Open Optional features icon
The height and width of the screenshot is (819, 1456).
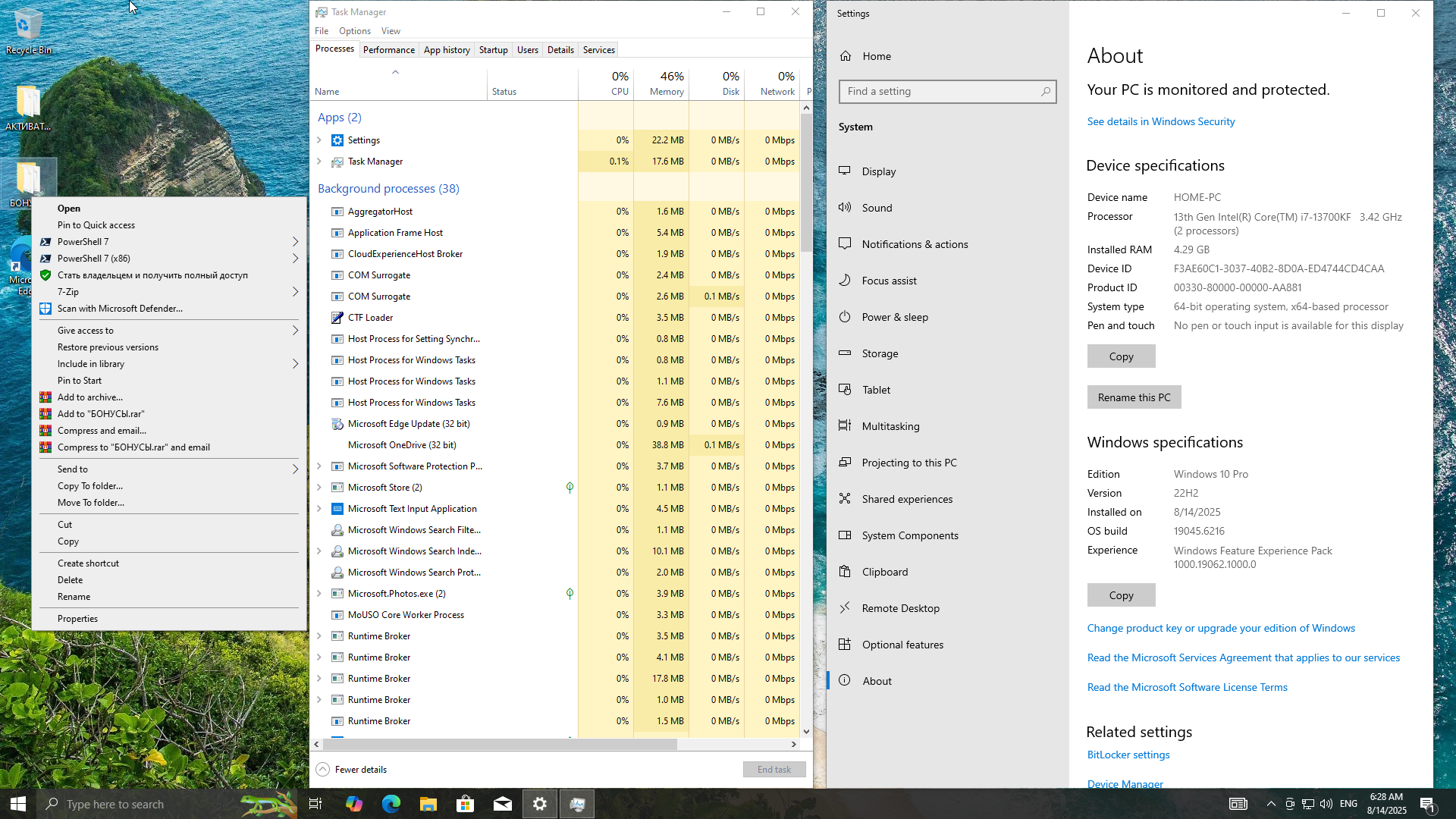845,645
